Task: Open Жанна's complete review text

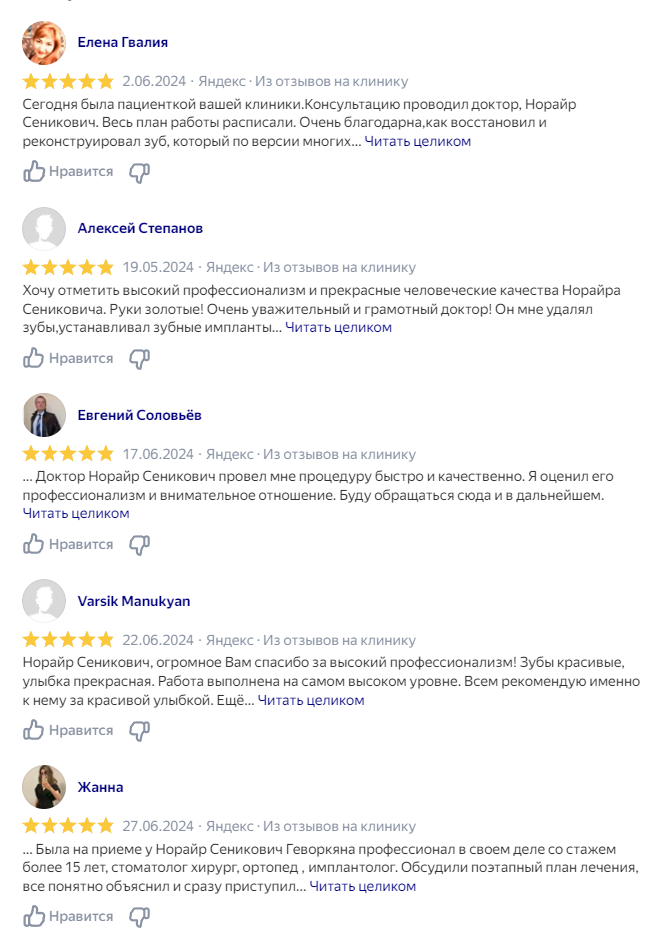Action: (362, 886)
